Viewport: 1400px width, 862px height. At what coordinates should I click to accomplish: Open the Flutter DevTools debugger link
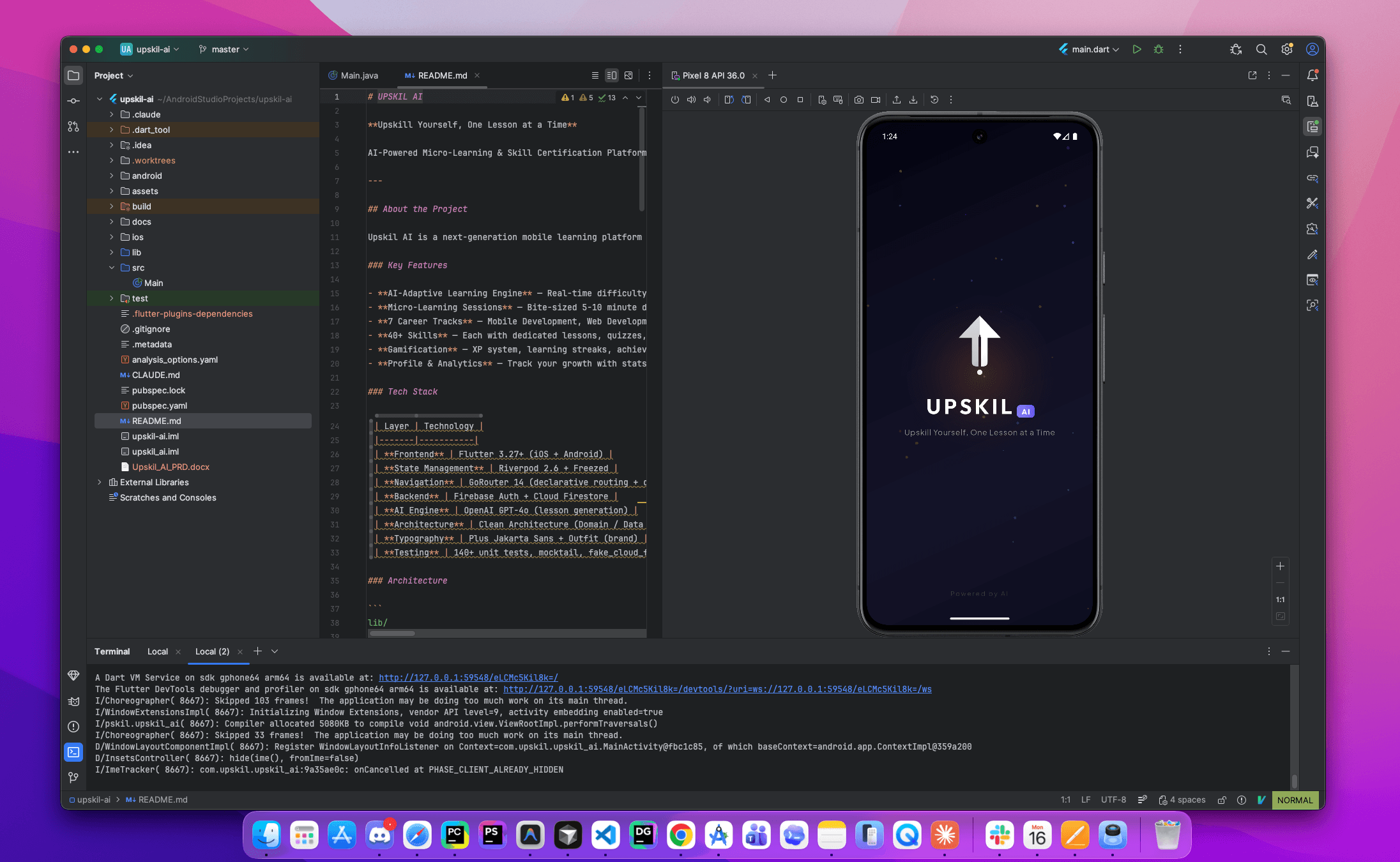pyautogui.click(x=717, y=689)
